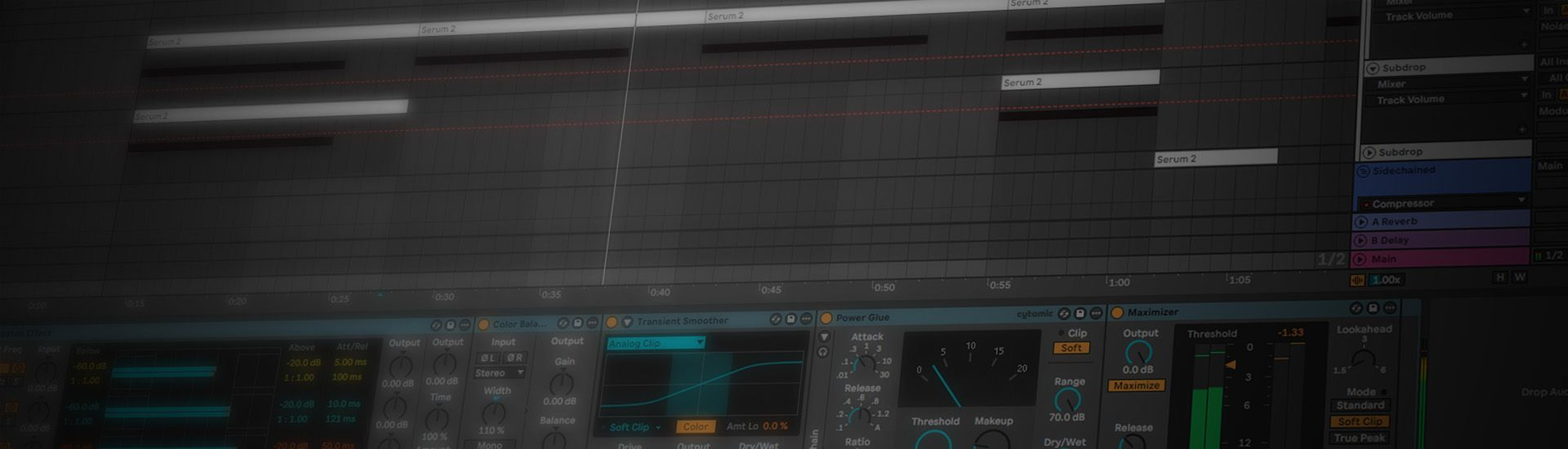Collapse the unfolded Subdrop track

[1373, 68]
